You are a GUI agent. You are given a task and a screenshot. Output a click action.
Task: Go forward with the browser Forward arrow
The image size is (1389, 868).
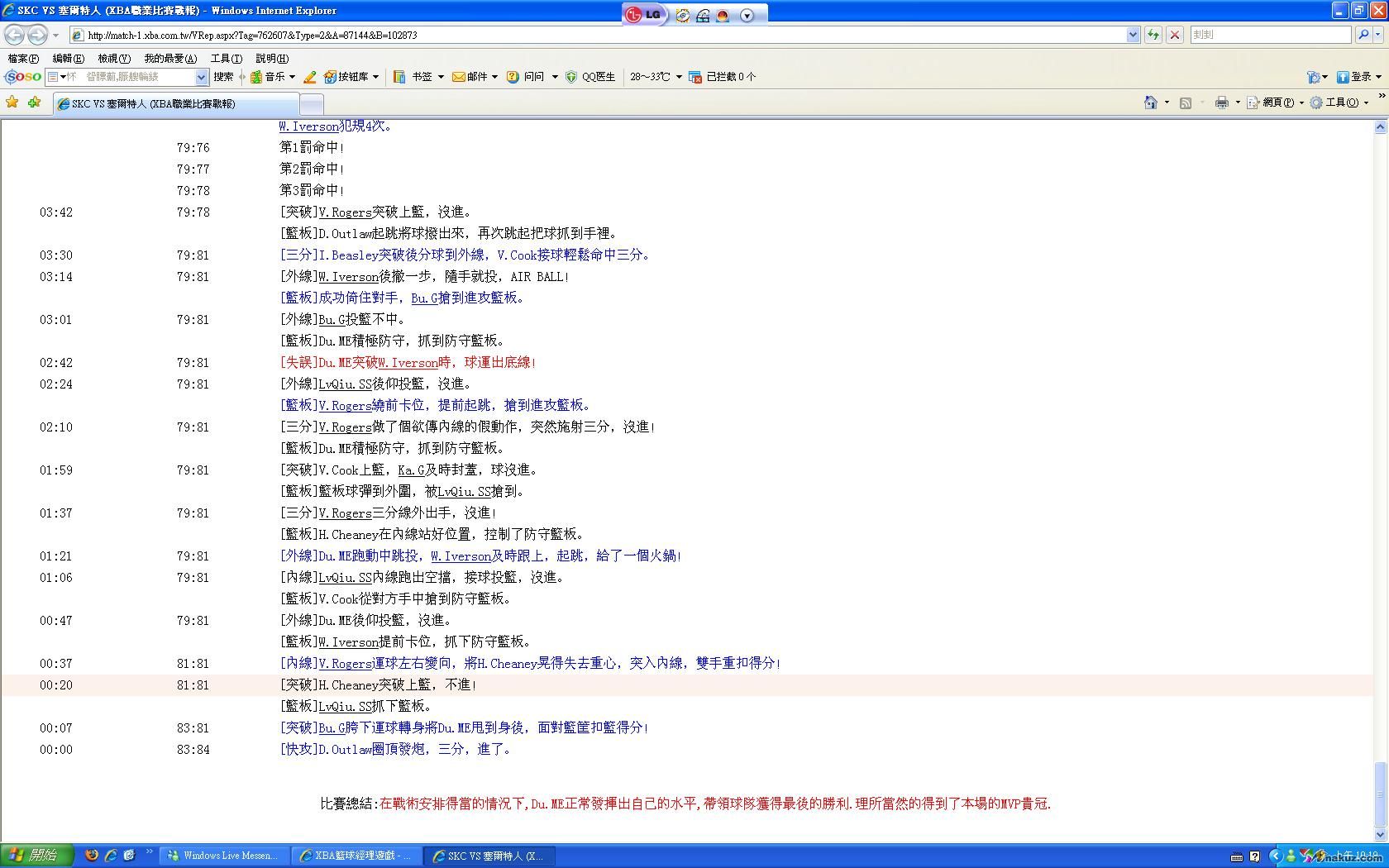37,35
